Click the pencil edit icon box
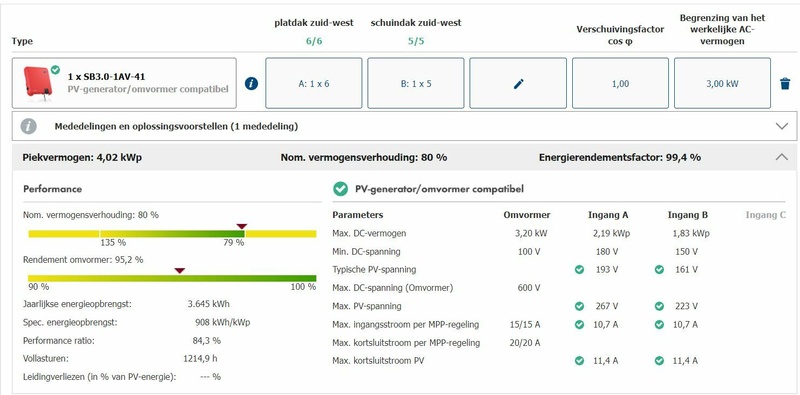The width and height of the screenshot is (800, 395). 518,83
